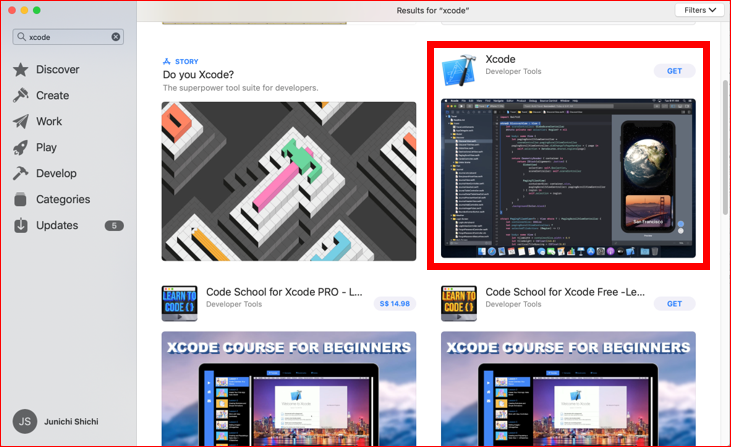Open Junichi Shichi account name

coord(71,421)
